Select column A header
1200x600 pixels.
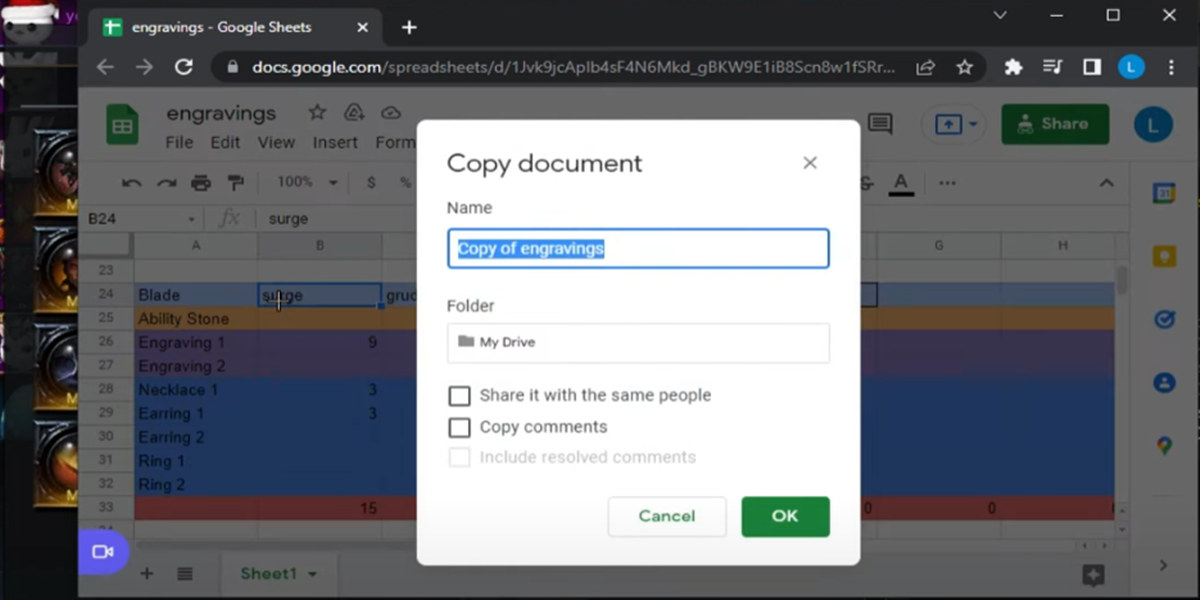[x=196, y=245]
